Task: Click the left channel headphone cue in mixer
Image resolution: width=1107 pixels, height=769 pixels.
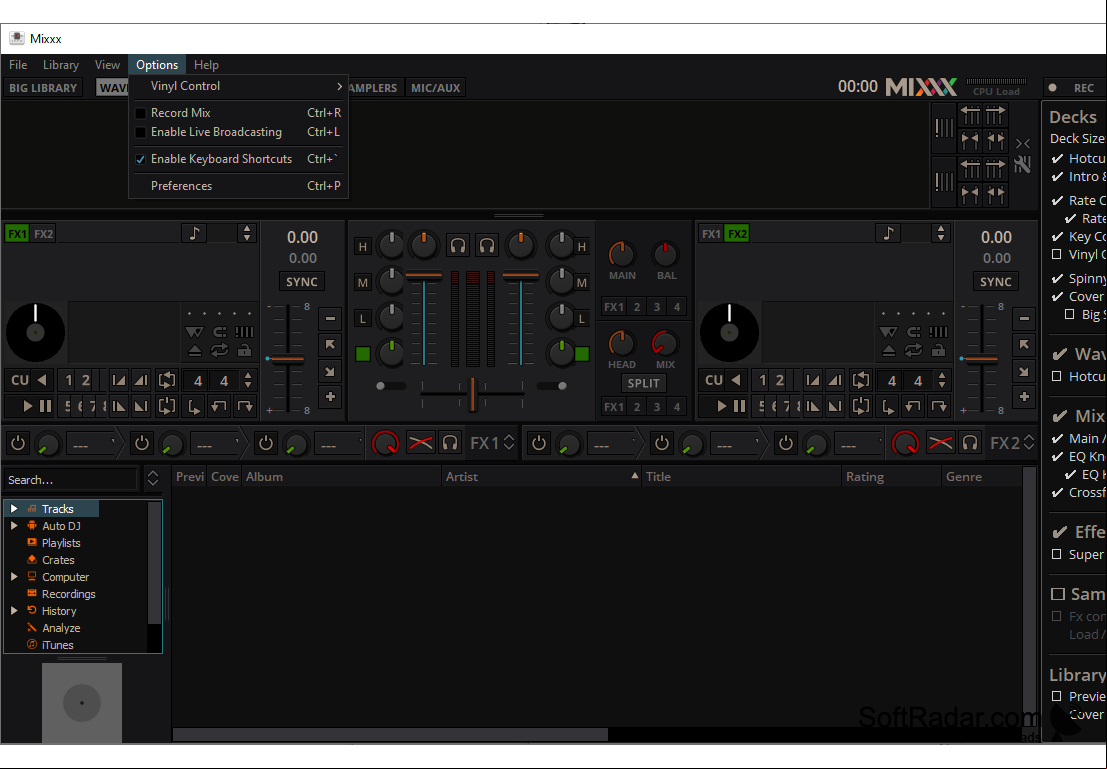Action: tap(458, 246)
